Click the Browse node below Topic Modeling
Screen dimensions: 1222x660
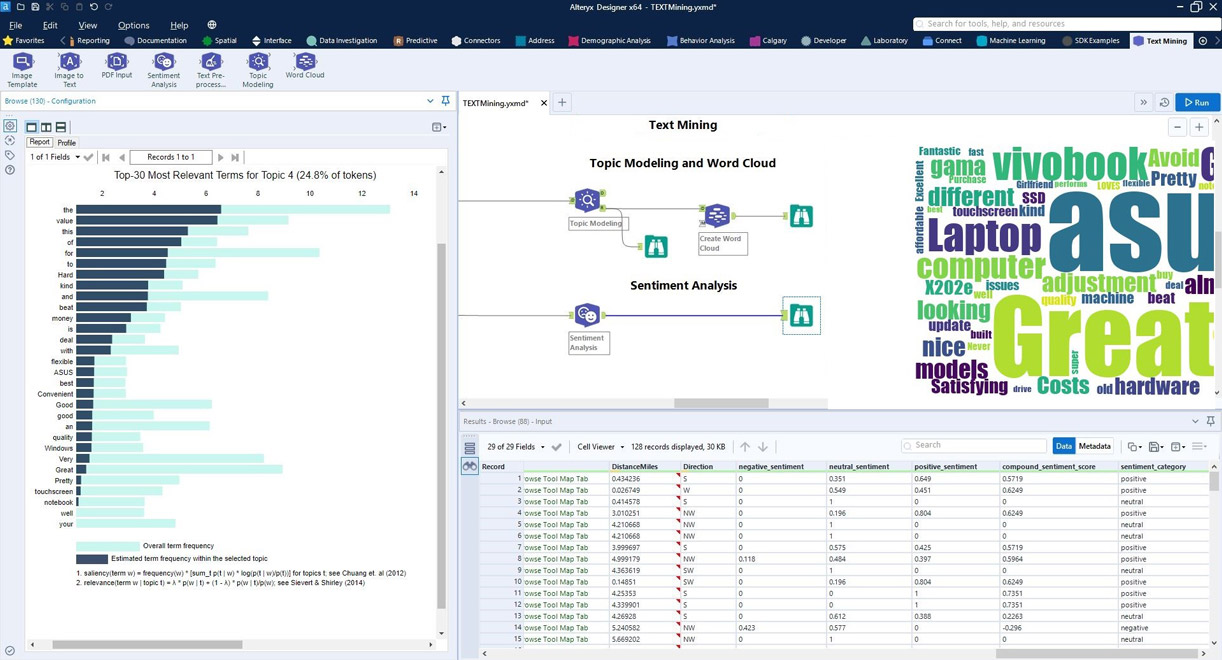pos(656,246)
